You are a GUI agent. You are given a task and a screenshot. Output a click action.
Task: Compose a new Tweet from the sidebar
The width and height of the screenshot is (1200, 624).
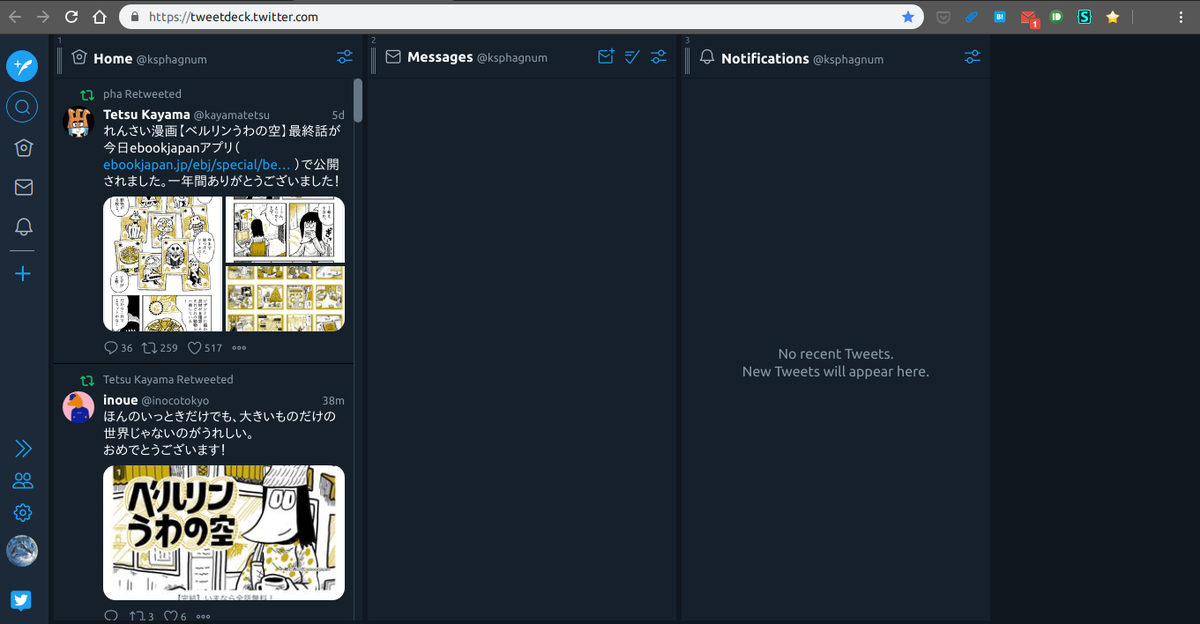click(x=22, y=65)
